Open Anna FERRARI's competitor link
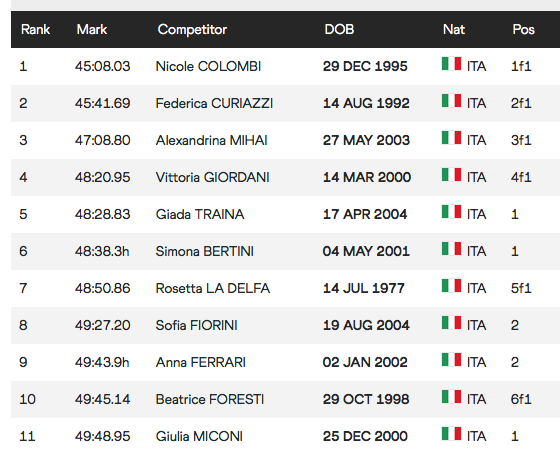This screenshot has height=455, width=560. tap(201, 362)
